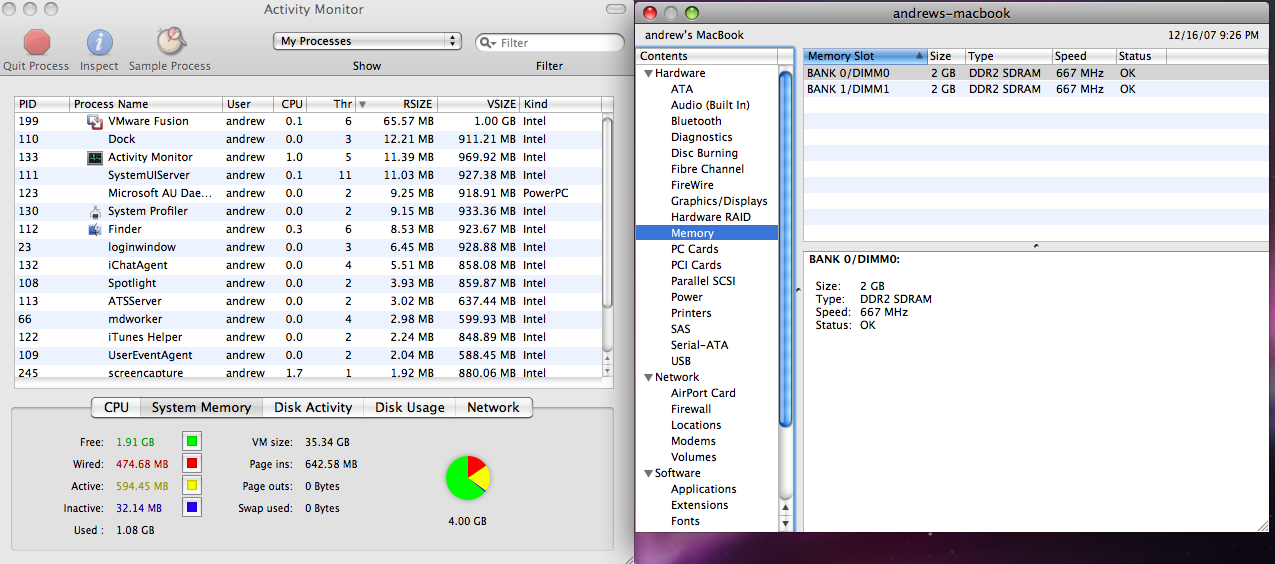Sort by the PID column header
Image resolution: width=1275 pixels, height=564 pixels.
tap(42, 104)
